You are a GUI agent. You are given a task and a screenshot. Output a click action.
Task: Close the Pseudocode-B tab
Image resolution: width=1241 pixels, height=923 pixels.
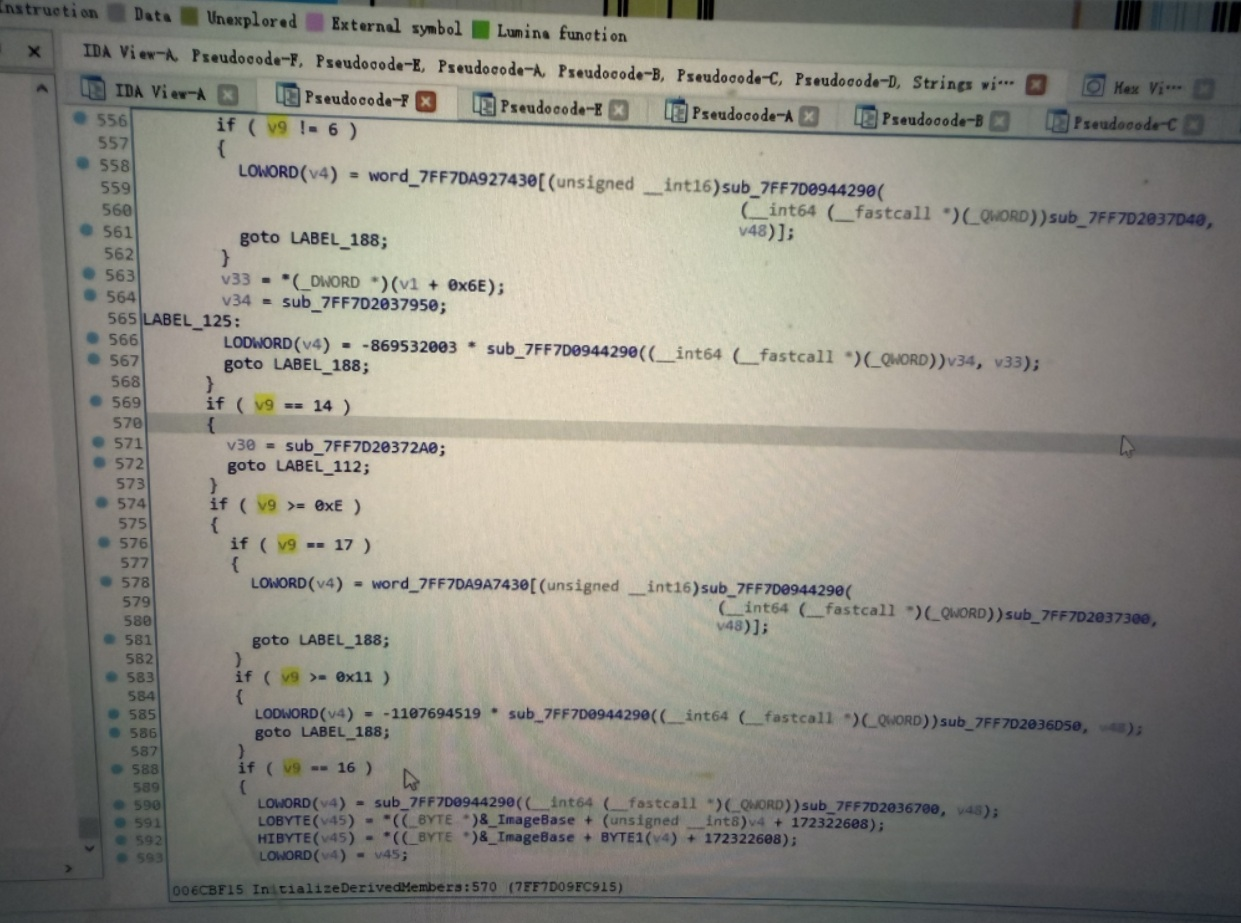tap(998, 122)
